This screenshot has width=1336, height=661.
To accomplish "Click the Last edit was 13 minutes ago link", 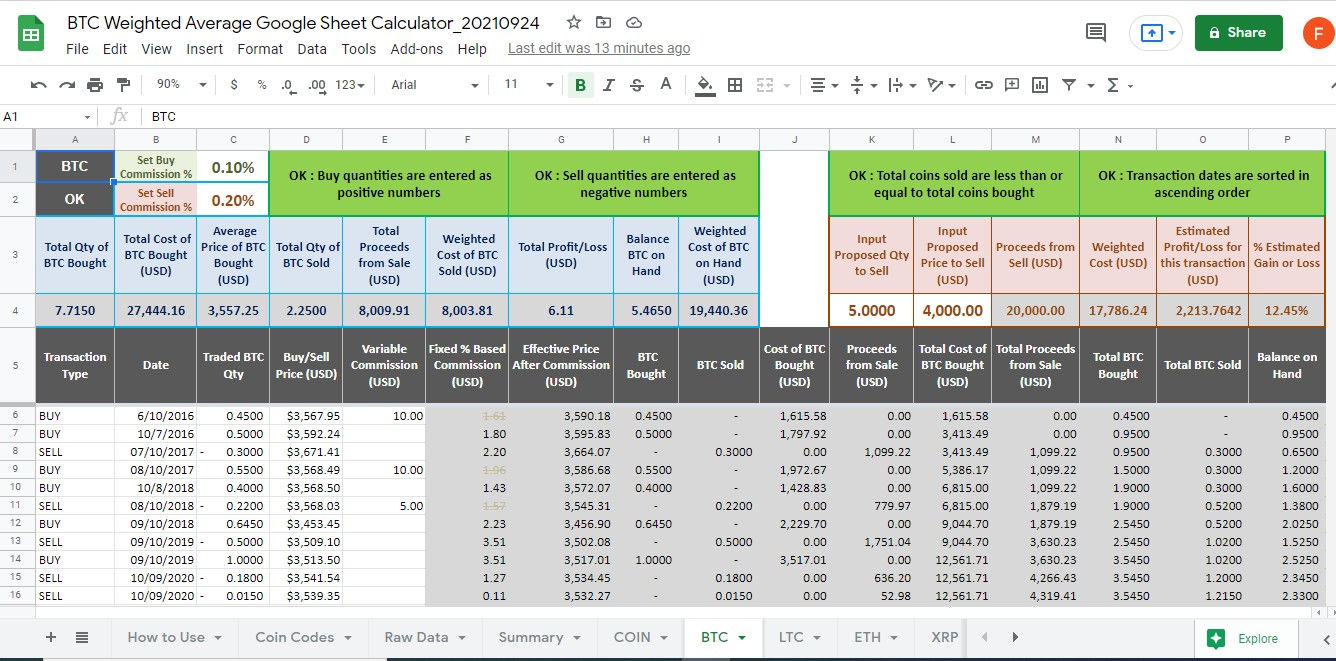I will [x=598, y=48].
